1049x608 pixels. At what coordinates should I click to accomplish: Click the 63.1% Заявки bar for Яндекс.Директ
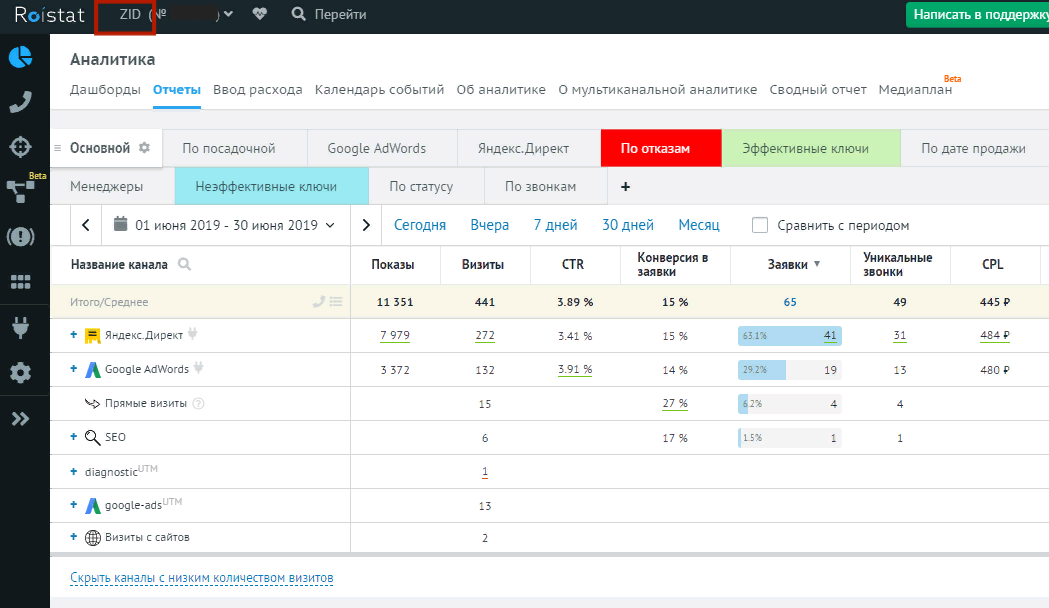click(x=789, y=336)
